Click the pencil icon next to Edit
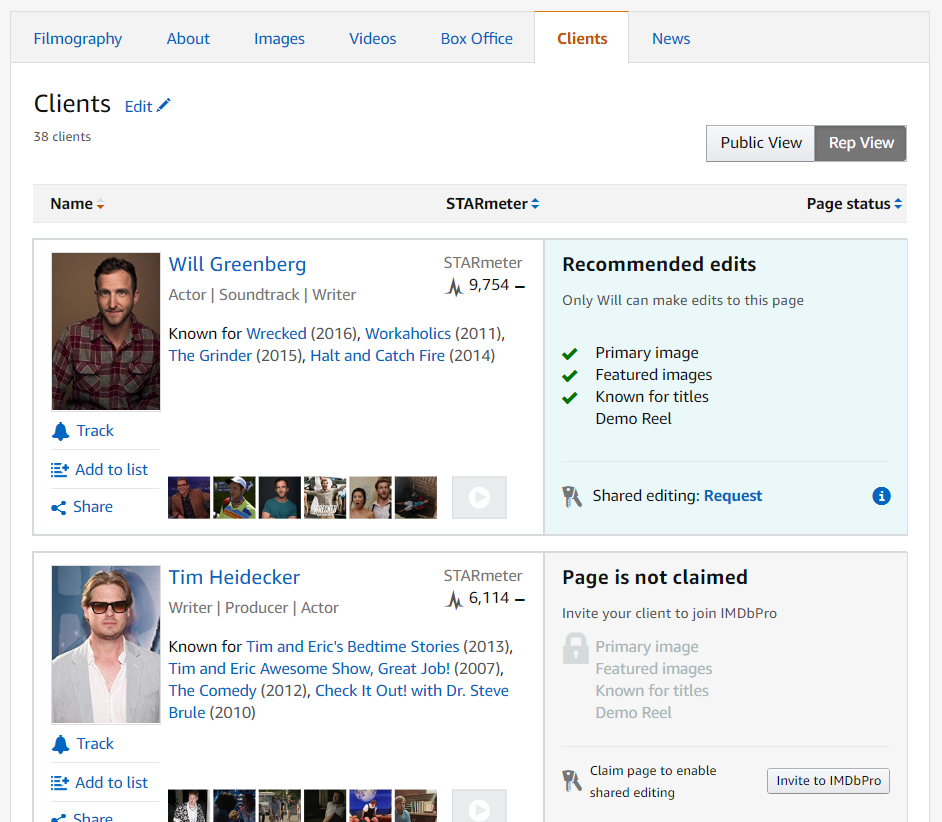942x822 pixels. 164,106
